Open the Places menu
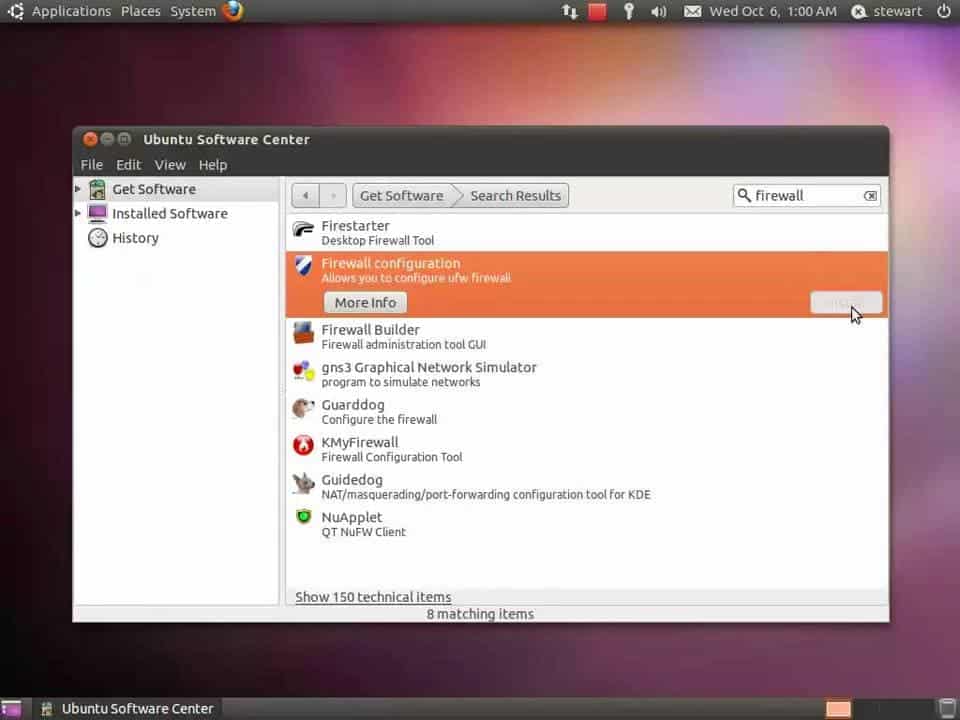960x720 pixels. point(141,11)
